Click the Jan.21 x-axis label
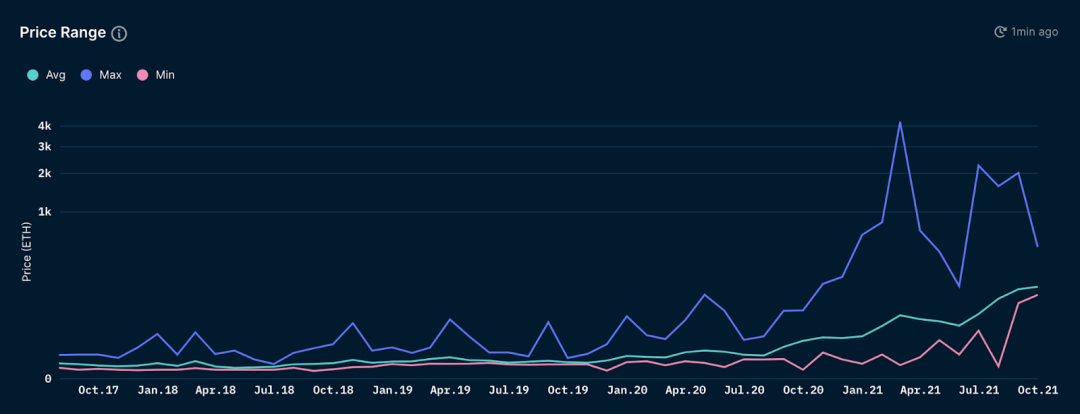The image size is (1080, 414). pos(862,390)
